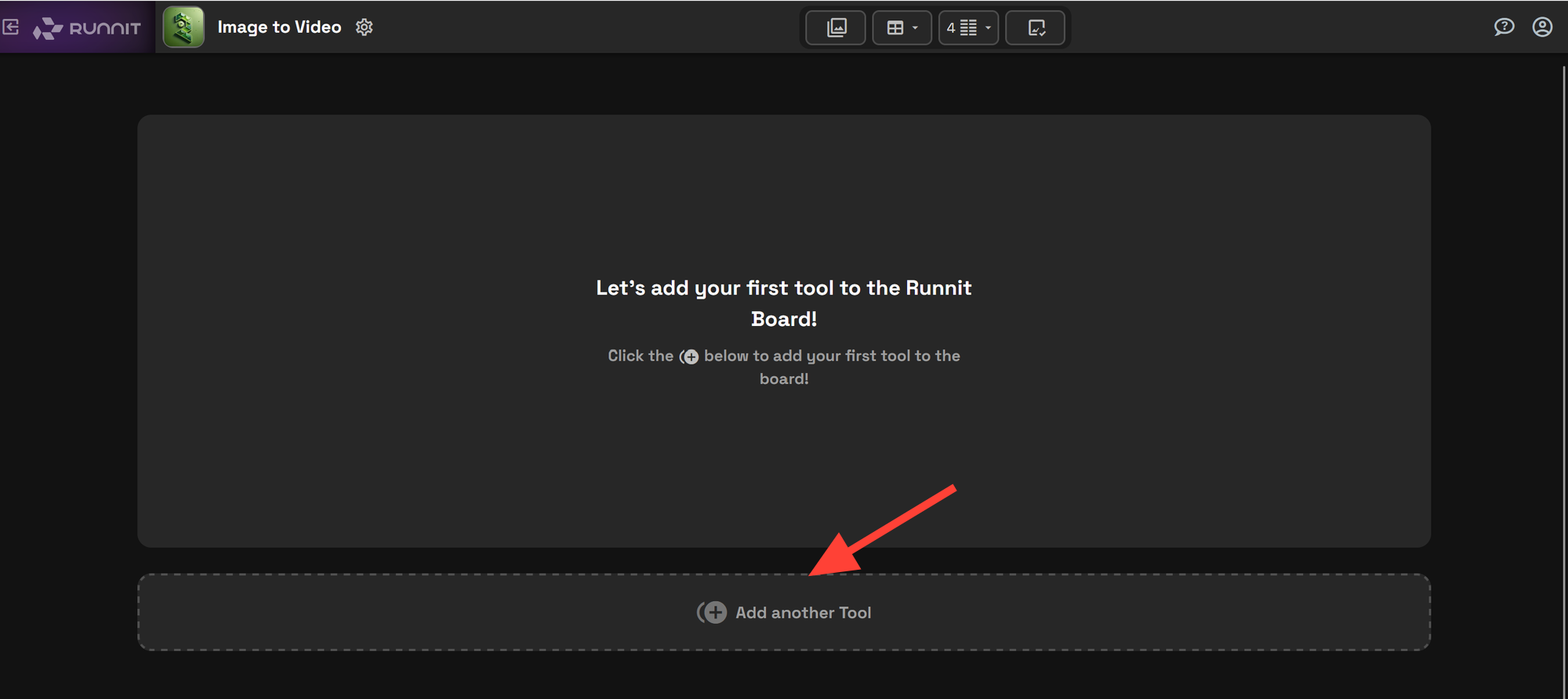This screenshot has height=699, width=1568.
Task: Expand the column count dropdown arrow
Action: (x=988, y=28)
